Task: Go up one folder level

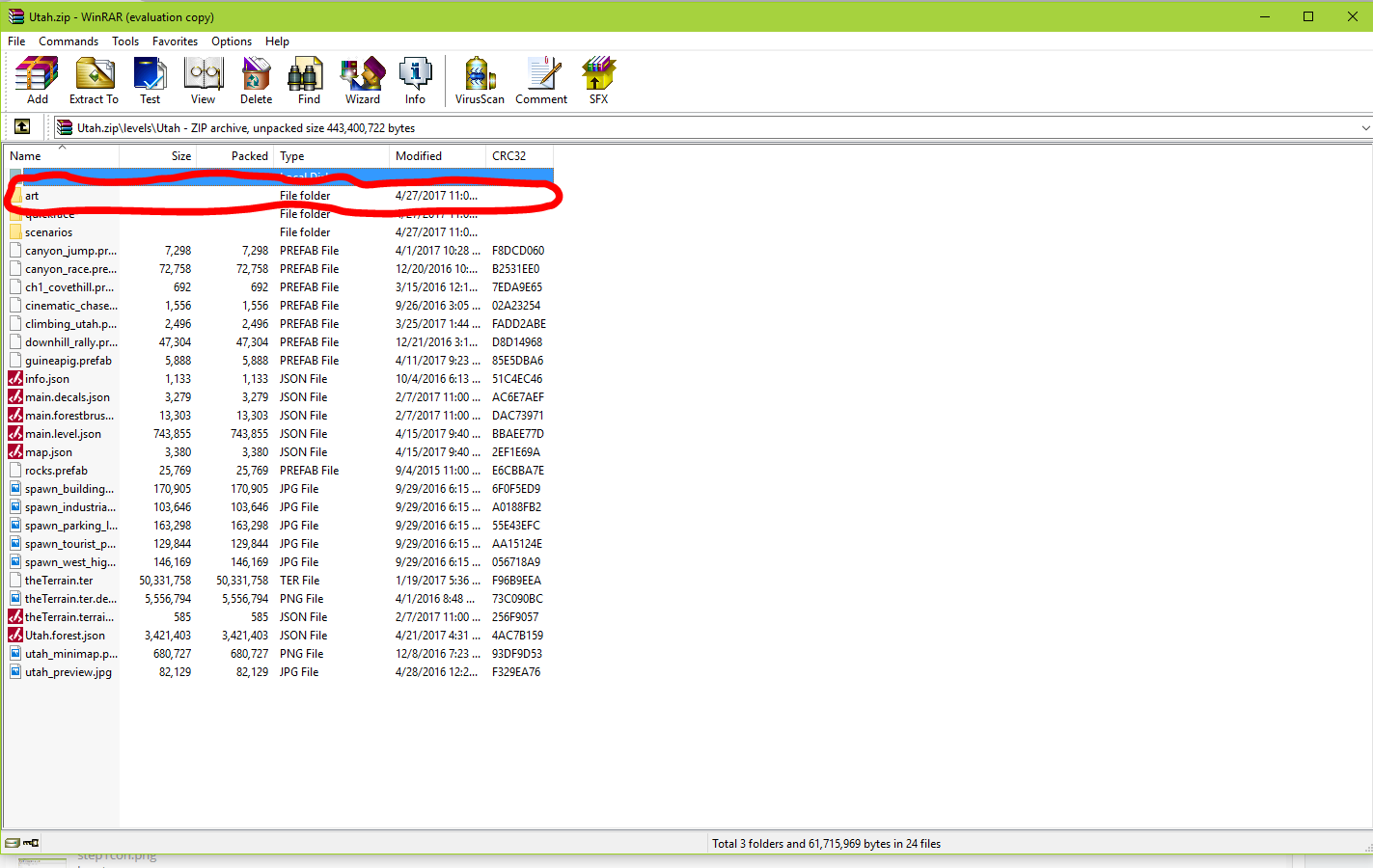Action: [x=22, y=127]
